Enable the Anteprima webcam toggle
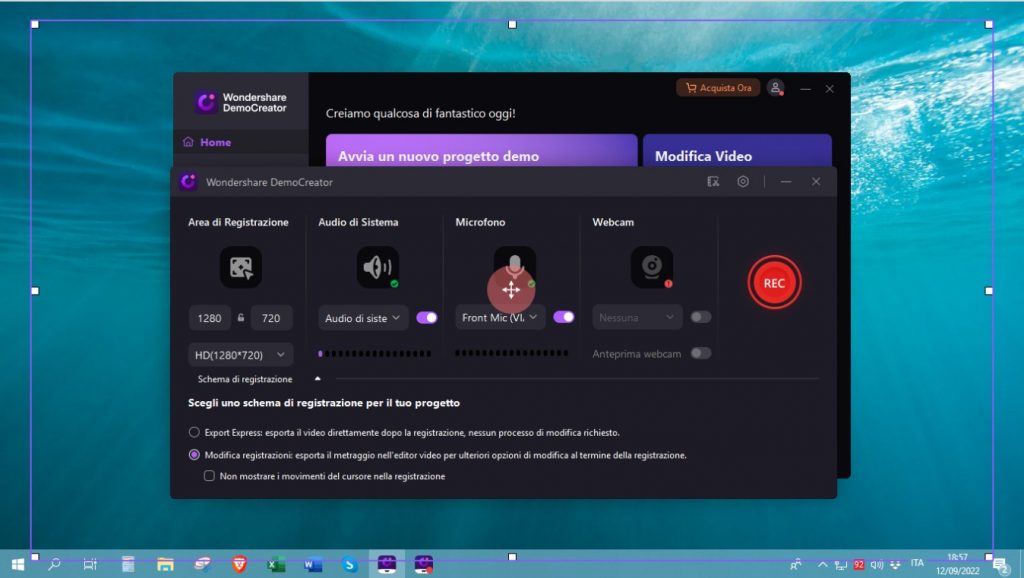 coord(701,353)
